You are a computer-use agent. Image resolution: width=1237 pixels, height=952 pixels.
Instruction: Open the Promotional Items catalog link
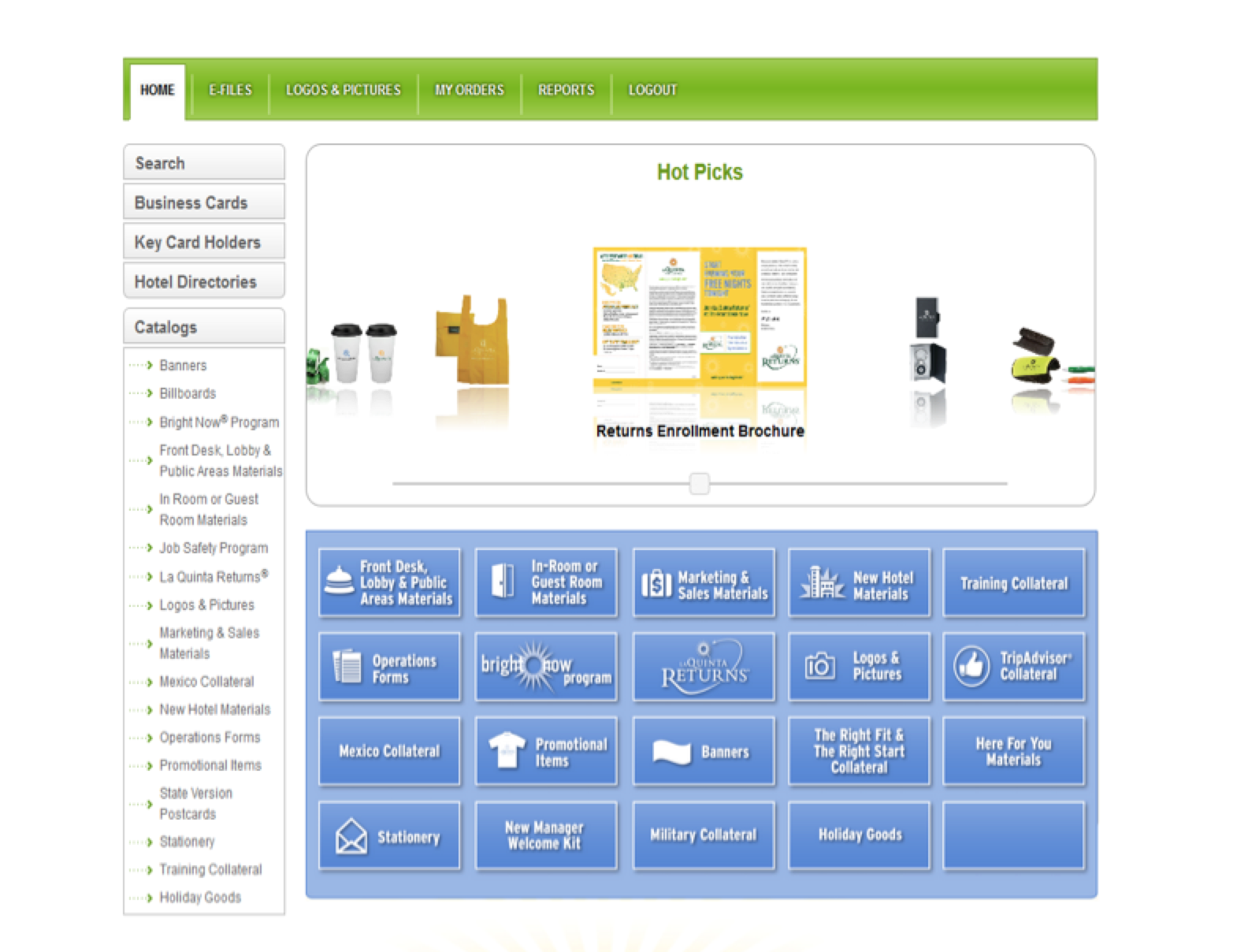click(210, 765)
